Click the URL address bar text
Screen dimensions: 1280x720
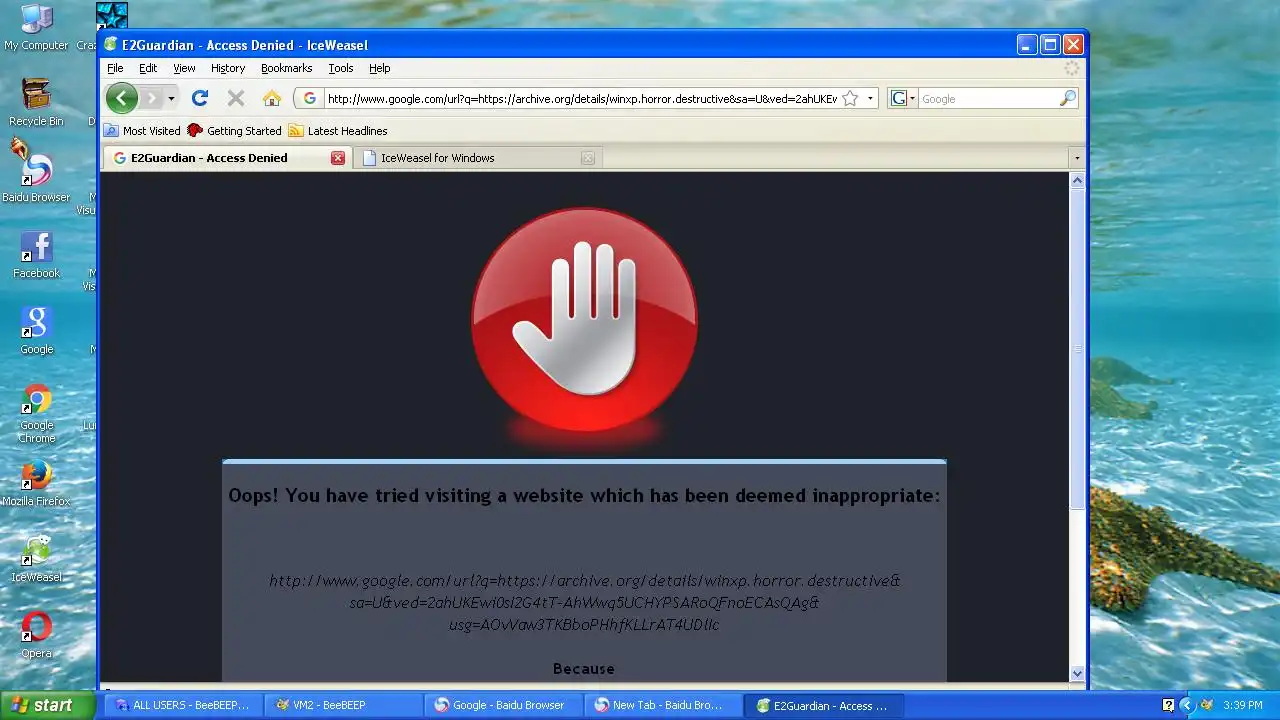[x=581, y=99]
